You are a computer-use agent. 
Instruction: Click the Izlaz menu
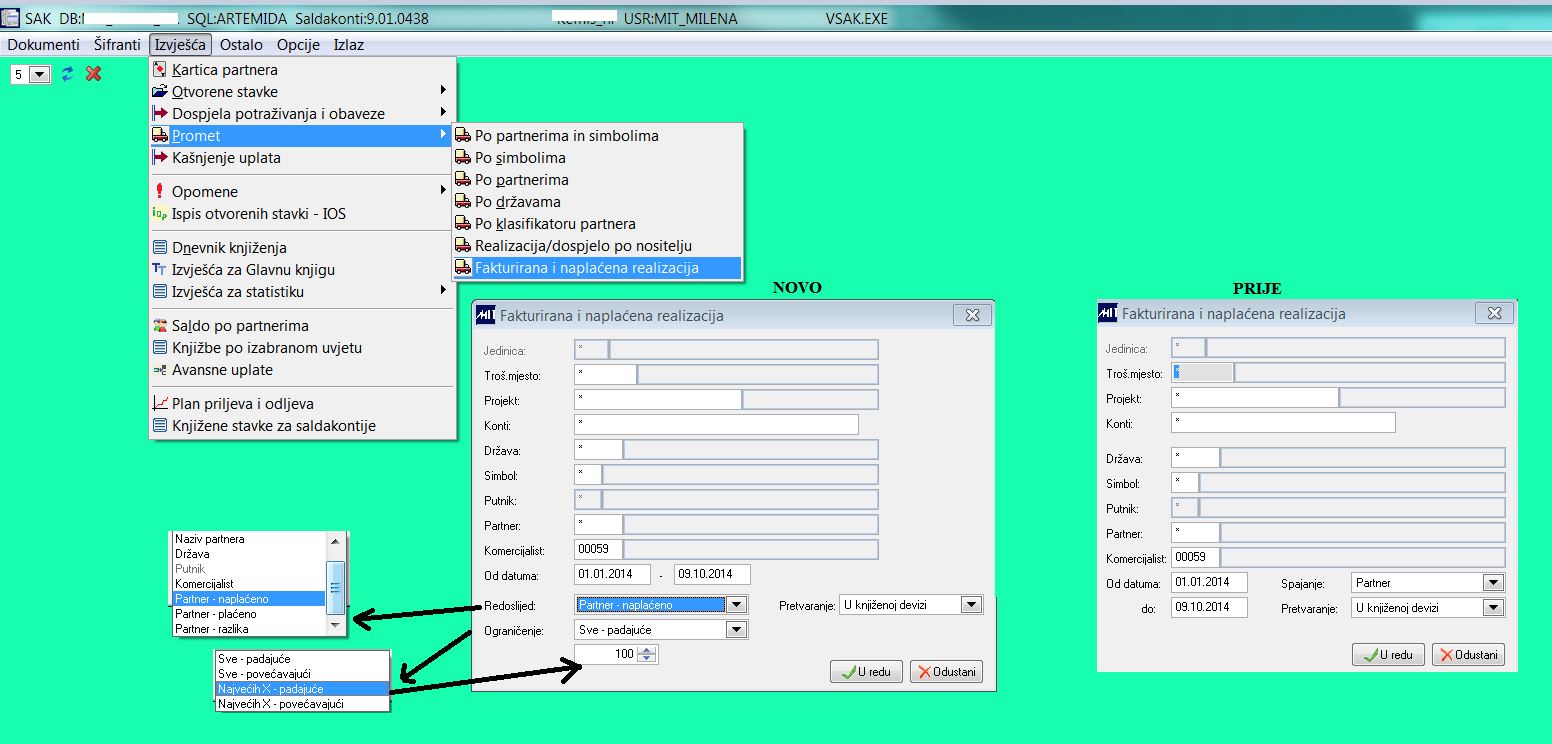[x=348, y=45]
